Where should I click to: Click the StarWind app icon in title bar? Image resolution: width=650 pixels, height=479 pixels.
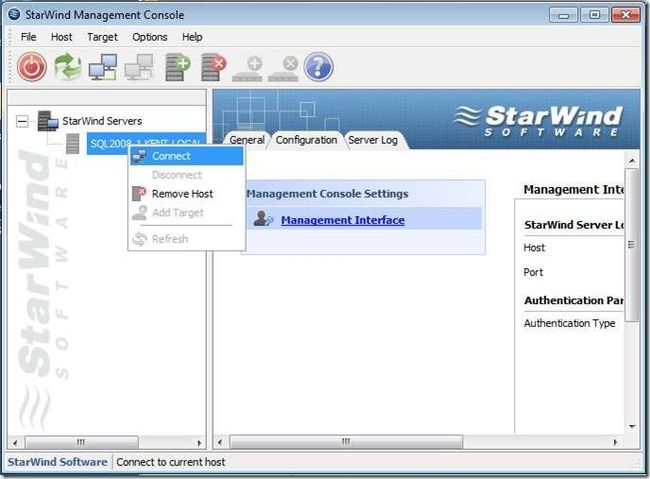[x=14, y=15]
